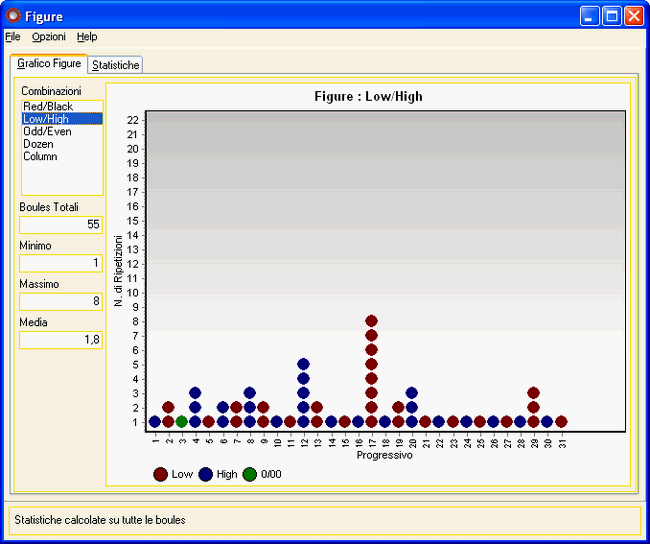Click the Minimo value field

tap(61, 263)
